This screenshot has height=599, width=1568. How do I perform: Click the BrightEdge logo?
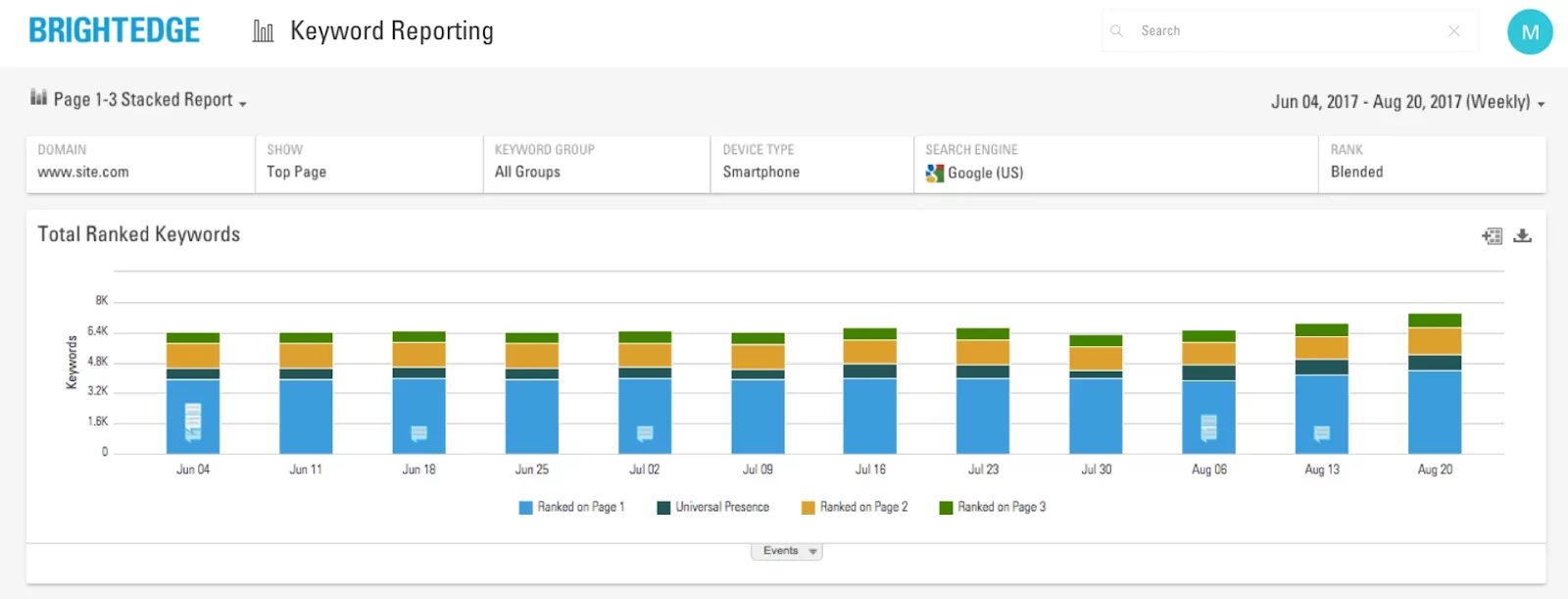coord(114,30)
